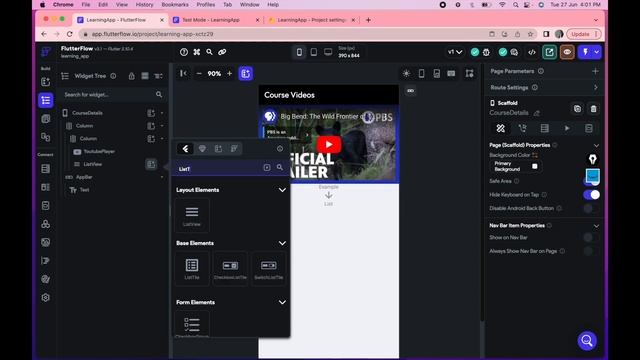The width and height of the screenshot is (640, 360).
Task: Insert the SwitchListTile element
Action: coord(269,269)
